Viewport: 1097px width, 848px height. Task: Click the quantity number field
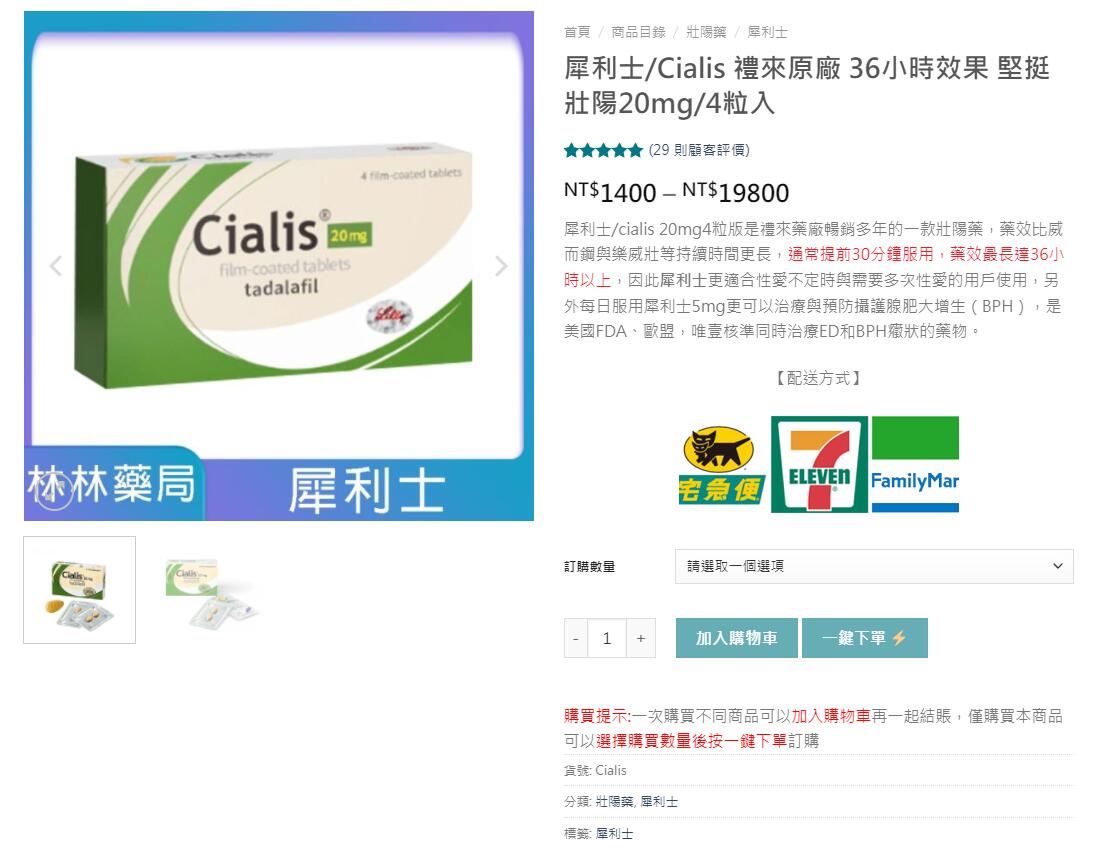click(607, 638)
